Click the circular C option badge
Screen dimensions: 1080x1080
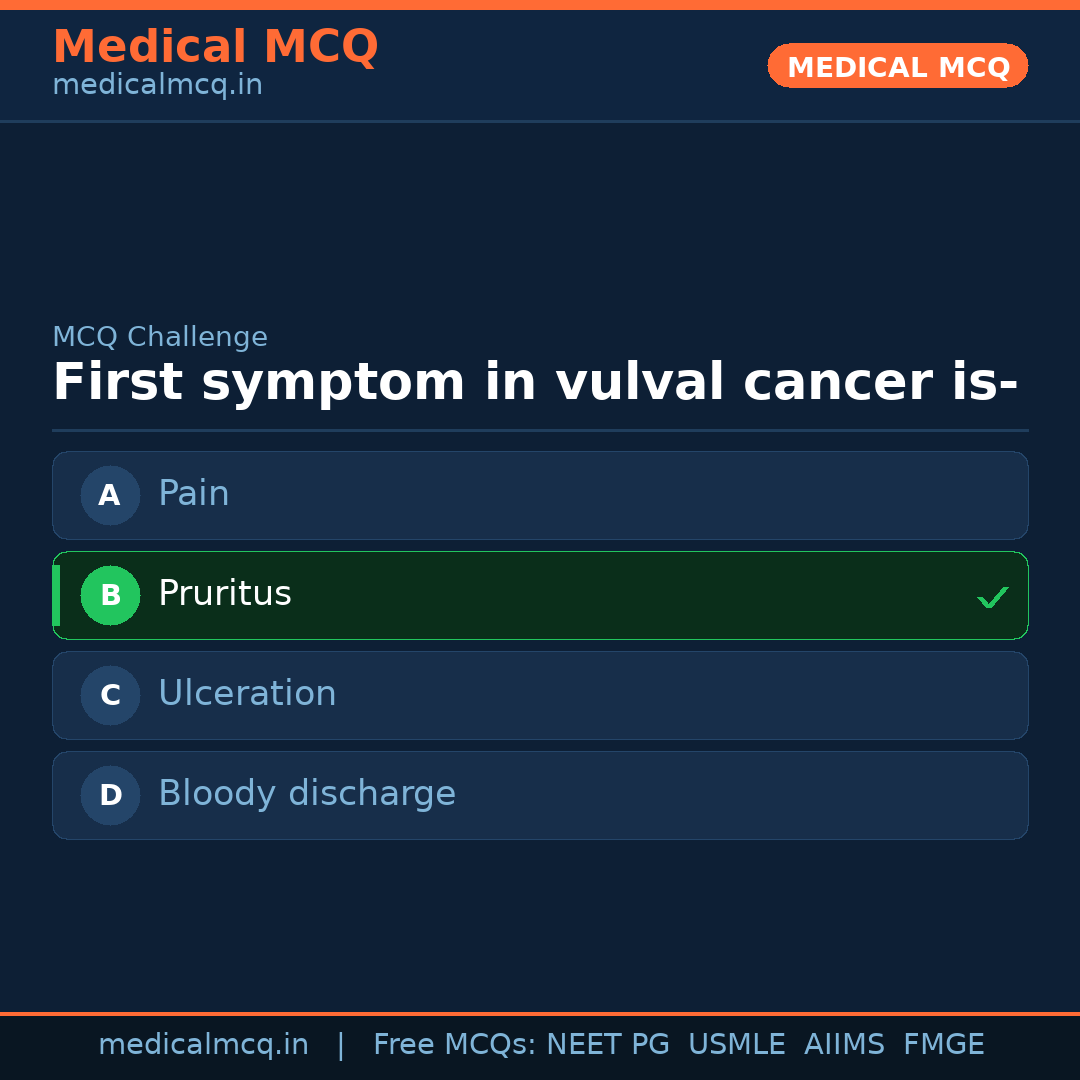(110, 694)
